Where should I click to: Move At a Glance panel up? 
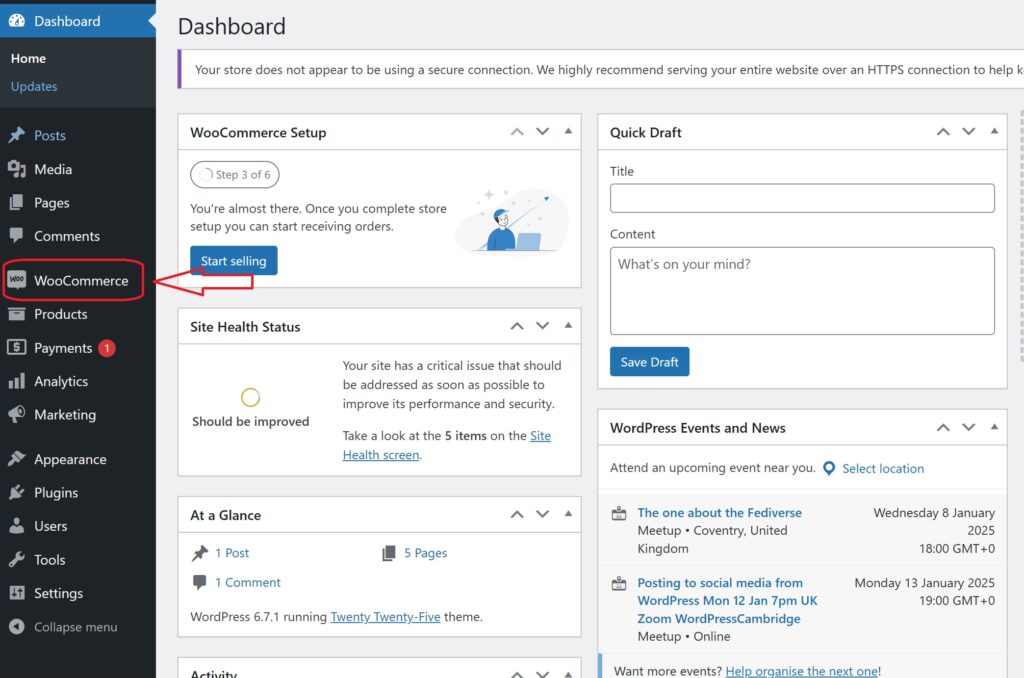517,515
